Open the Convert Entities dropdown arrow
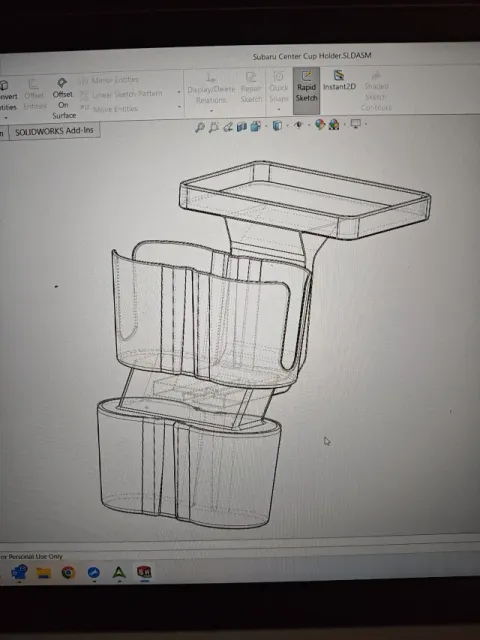Viewport: 480px width, 640px height. [6, 118]
